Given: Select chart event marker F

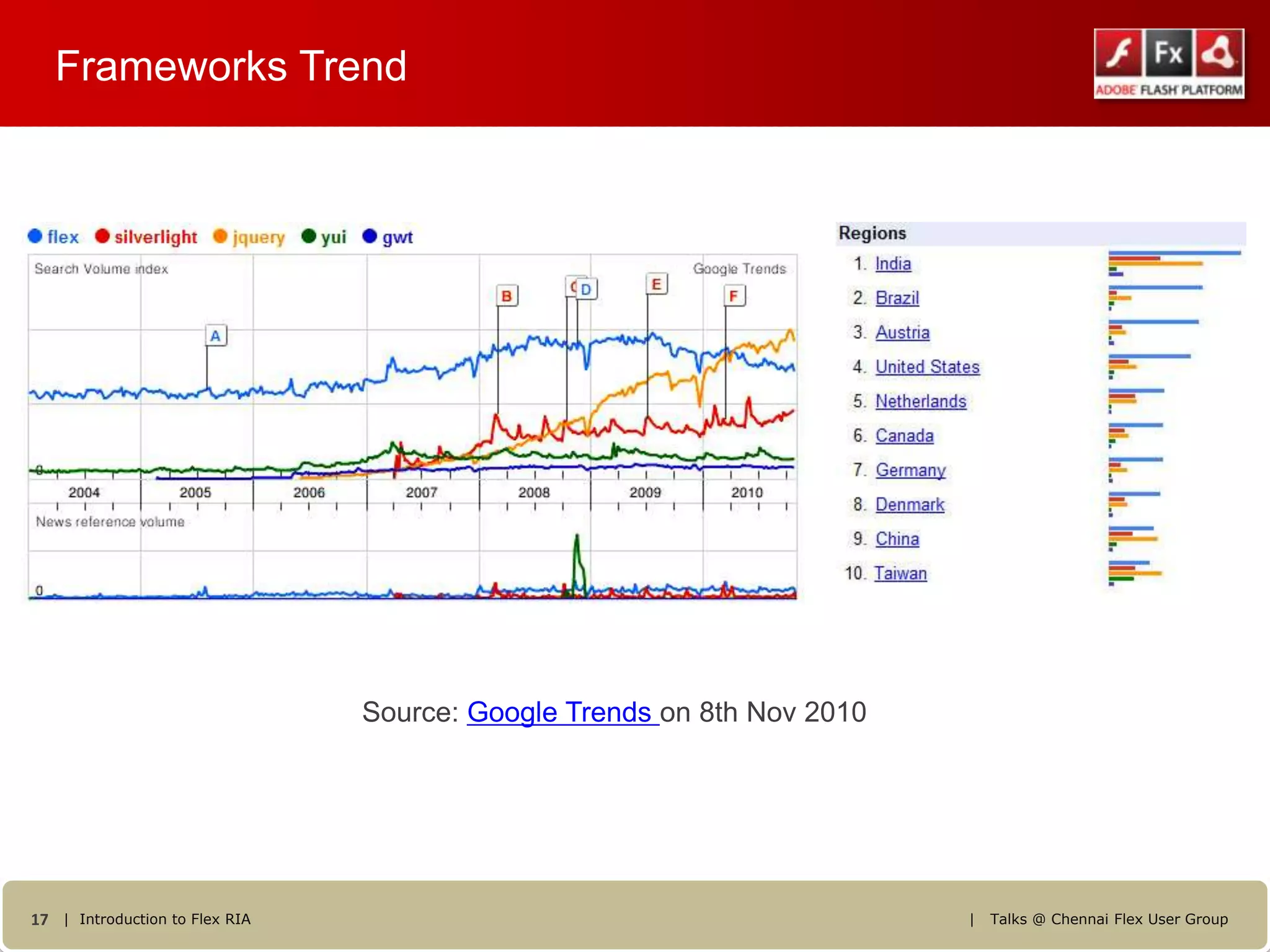Looking at the screenshot, I should pyautogui.click(x=734, y=296).
